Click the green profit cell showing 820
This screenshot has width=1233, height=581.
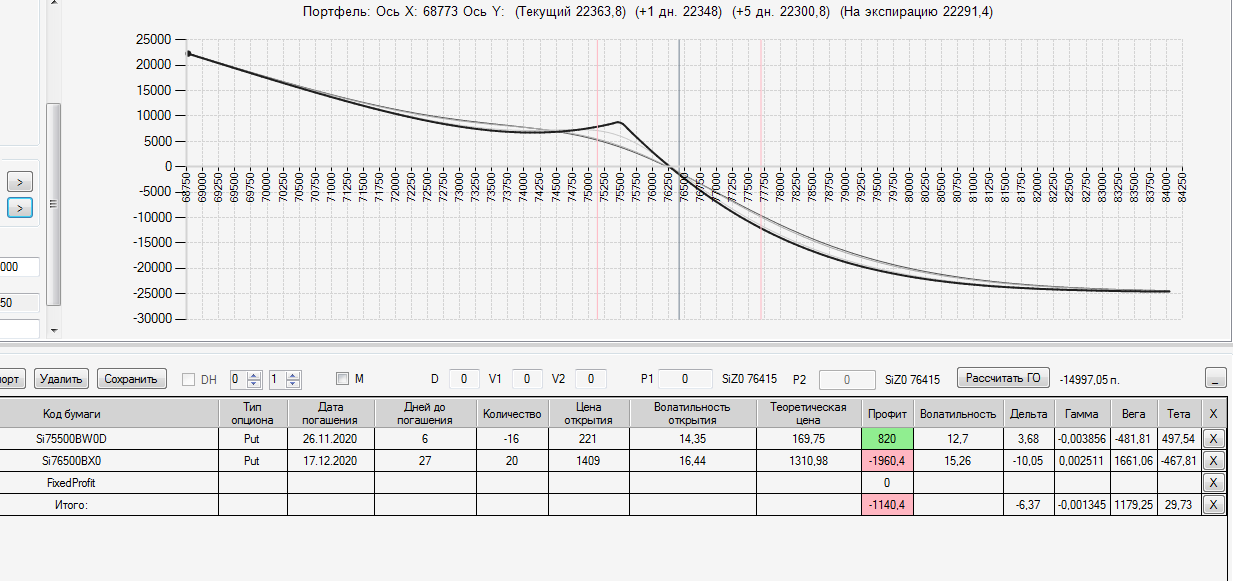(x=887, y=438)
